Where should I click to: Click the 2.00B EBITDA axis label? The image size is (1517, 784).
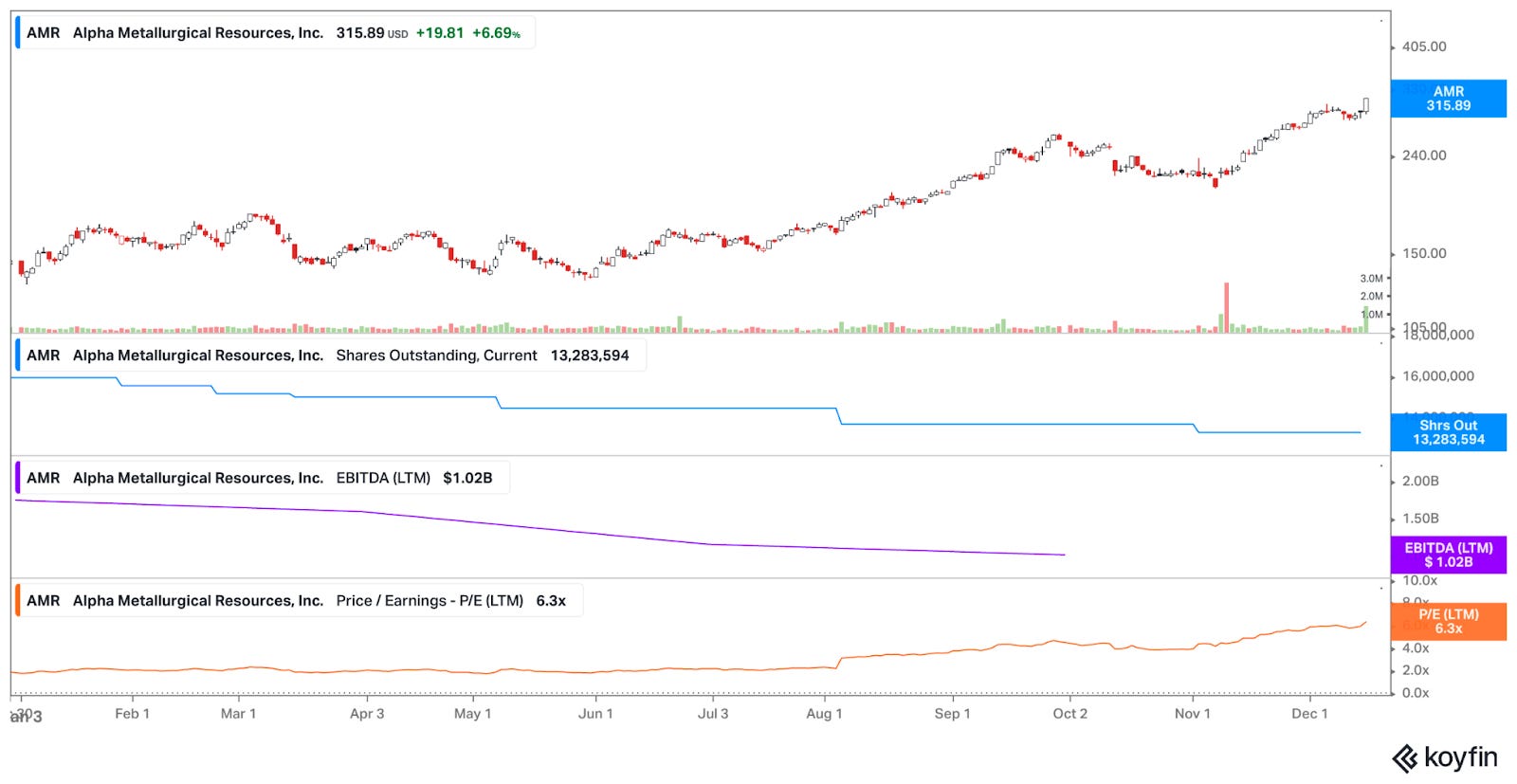[1420, 482]
